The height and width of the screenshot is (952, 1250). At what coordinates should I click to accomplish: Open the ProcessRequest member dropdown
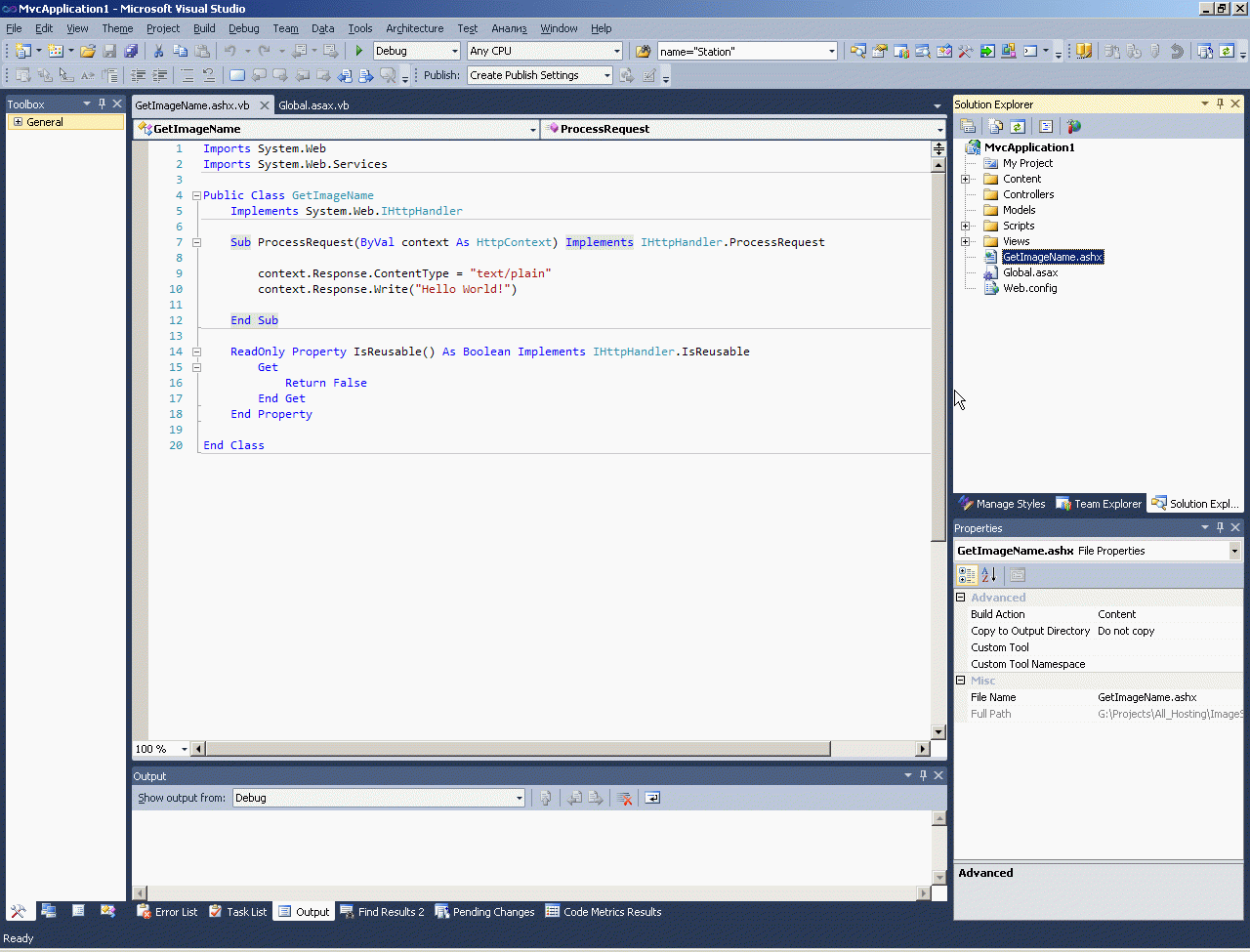pyautogui.click(x=939, y=129)
